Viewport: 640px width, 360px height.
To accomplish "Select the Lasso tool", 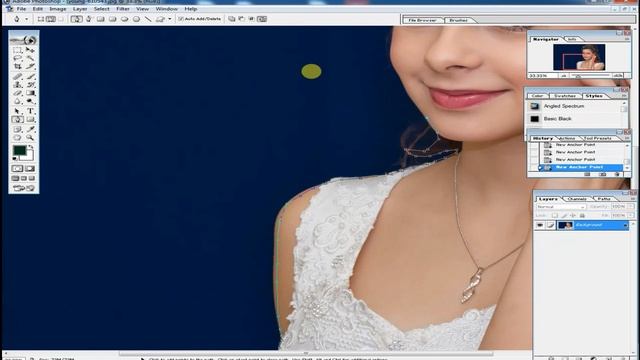I will (17, 58).
